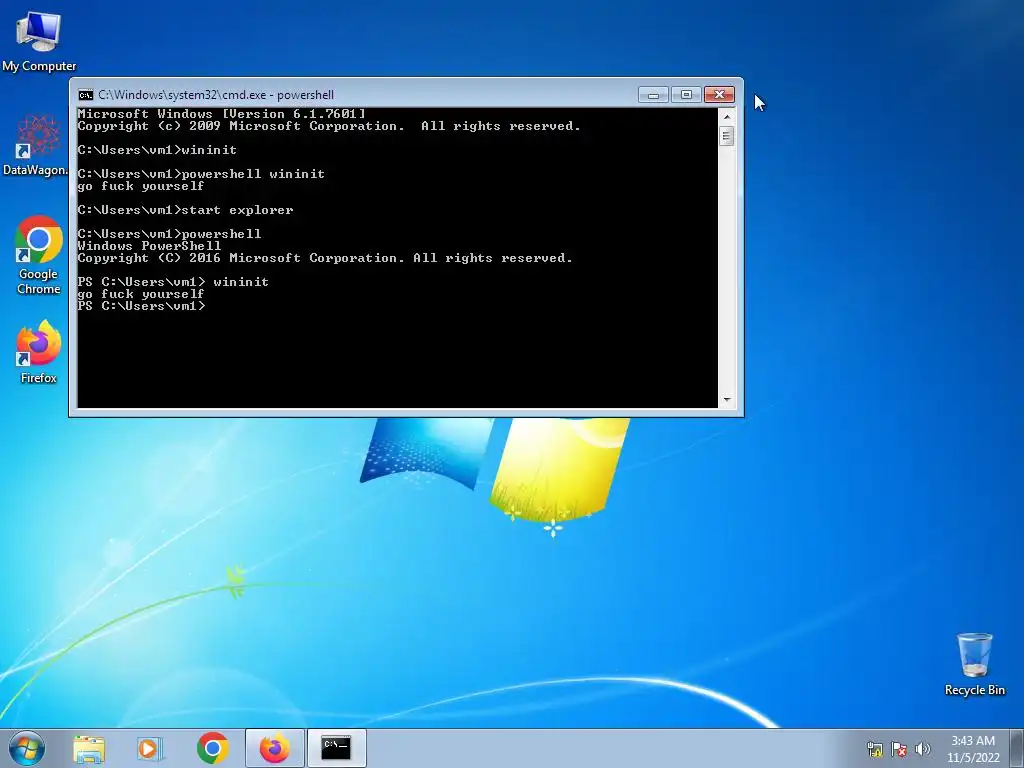Viewport: 1024px width, 768px height.
Task: Open the DataWagon desktop shortcut
Action: 35,145
